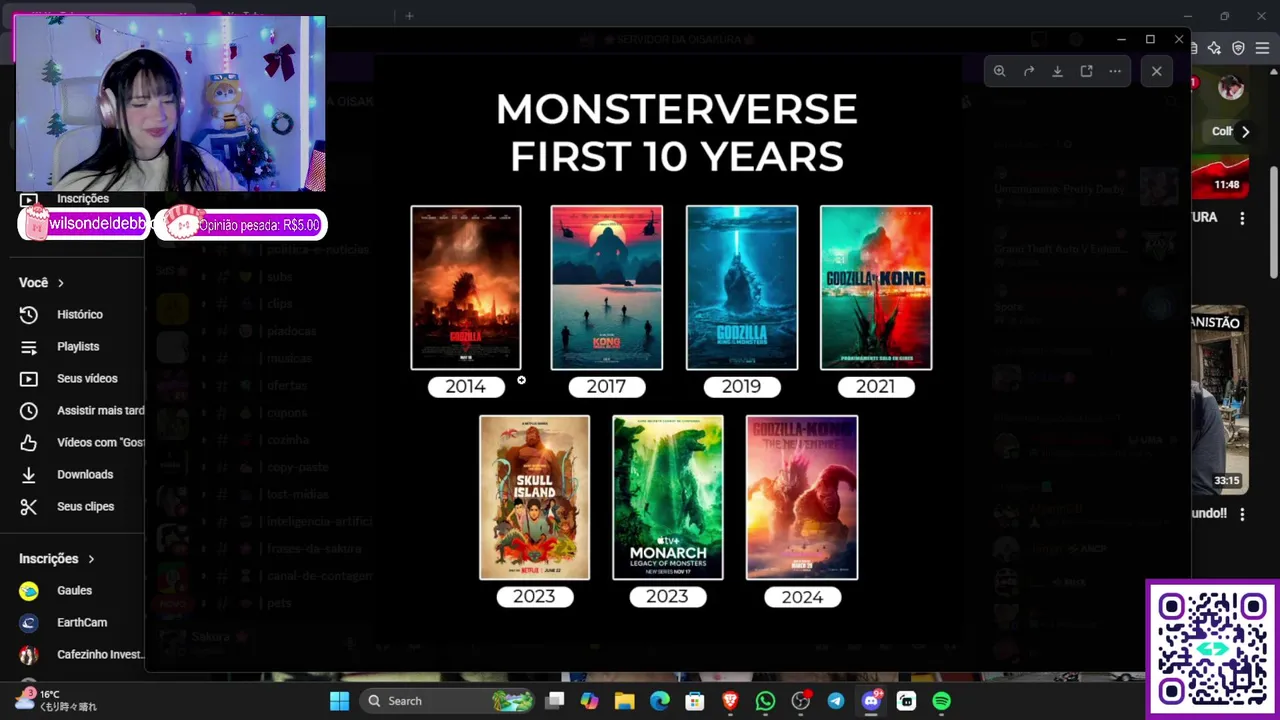Expand the Inscrições section chevron

tap(91, 559)
